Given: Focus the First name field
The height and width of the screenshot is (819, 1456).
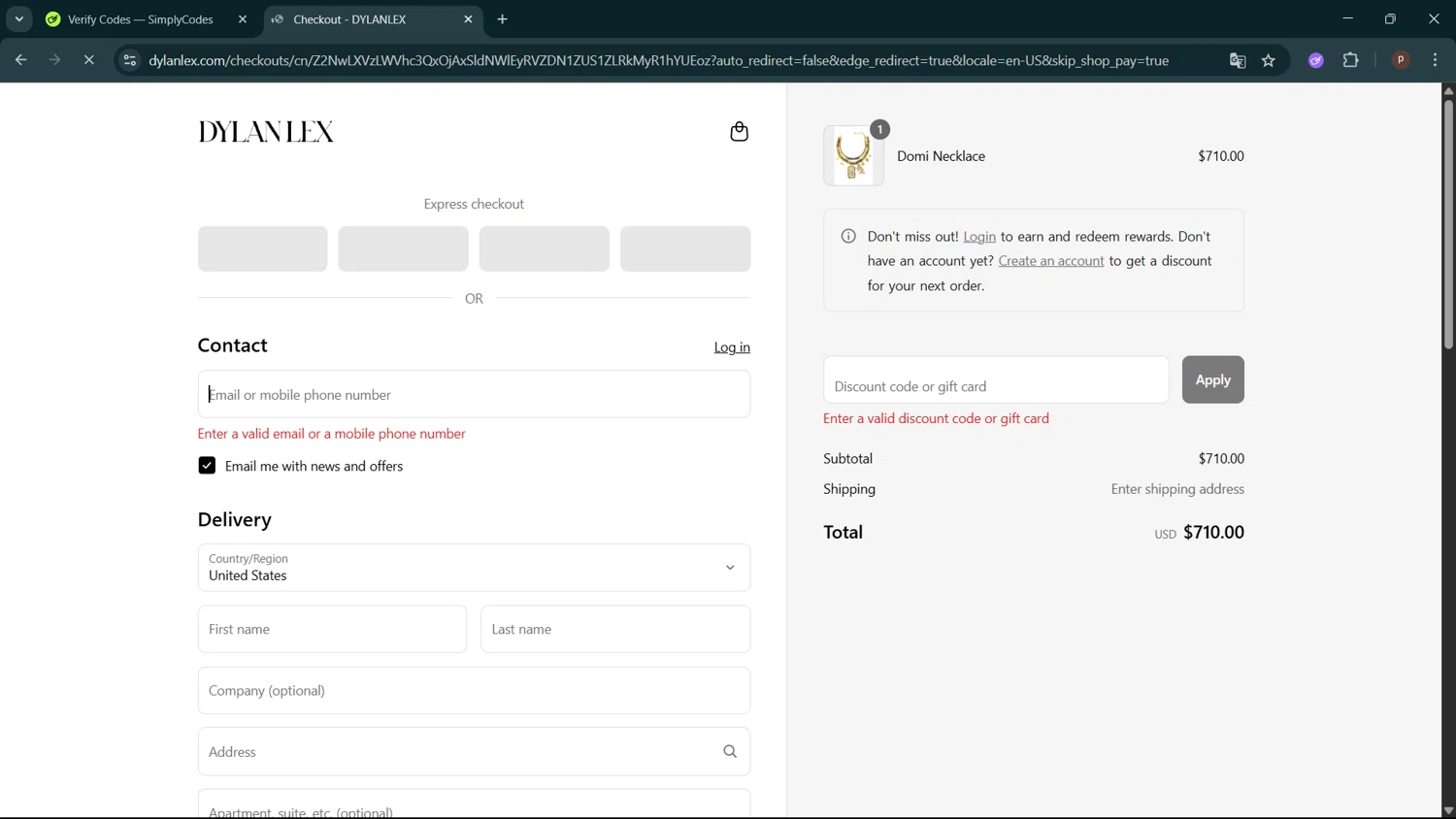Looking at the screenshot, I should pos(332,629).
